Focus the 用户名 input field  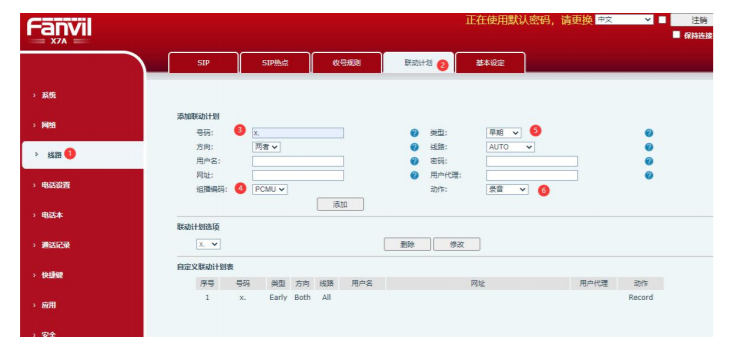coord(298,161)
